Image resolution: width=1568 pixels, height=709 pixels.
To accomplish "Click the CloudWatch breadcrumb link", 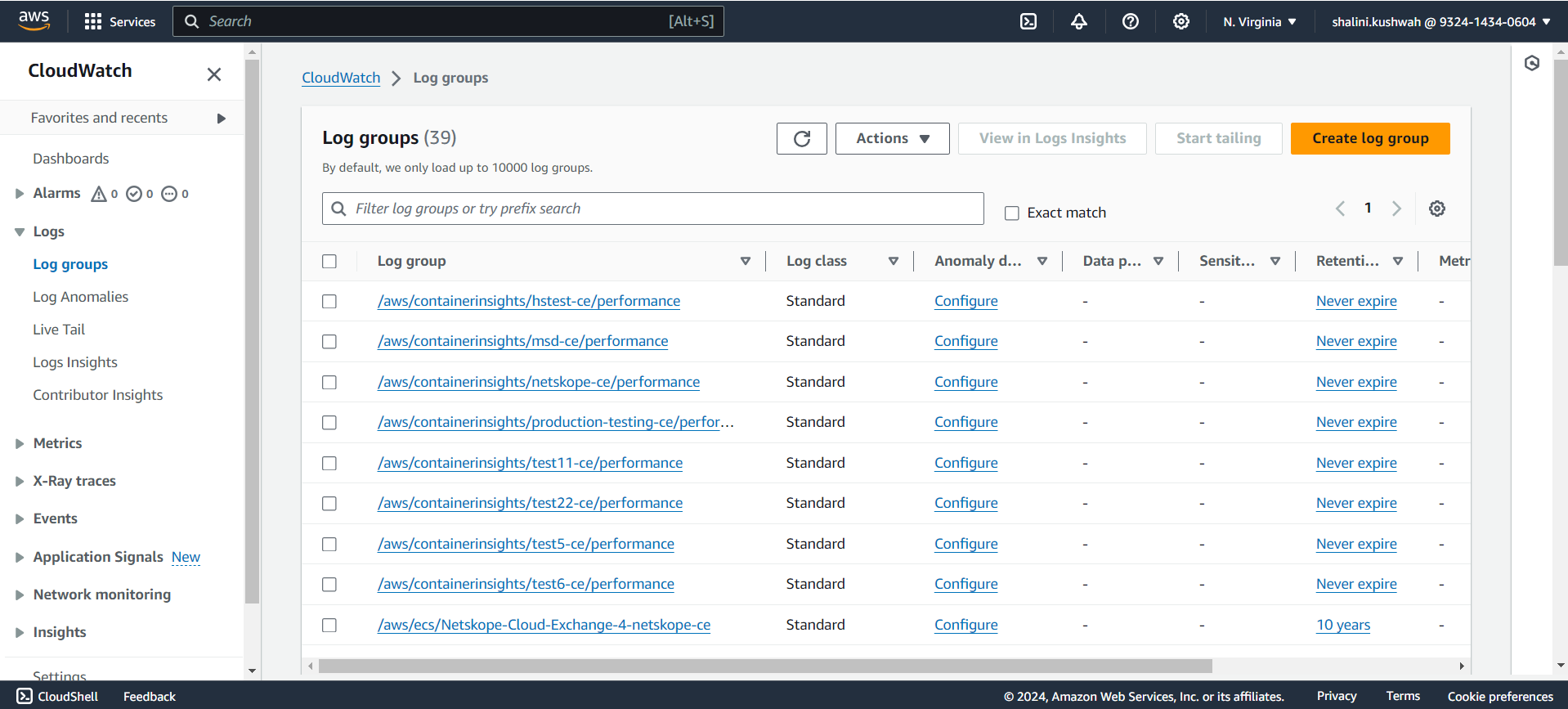I will [x=341, y=78].
